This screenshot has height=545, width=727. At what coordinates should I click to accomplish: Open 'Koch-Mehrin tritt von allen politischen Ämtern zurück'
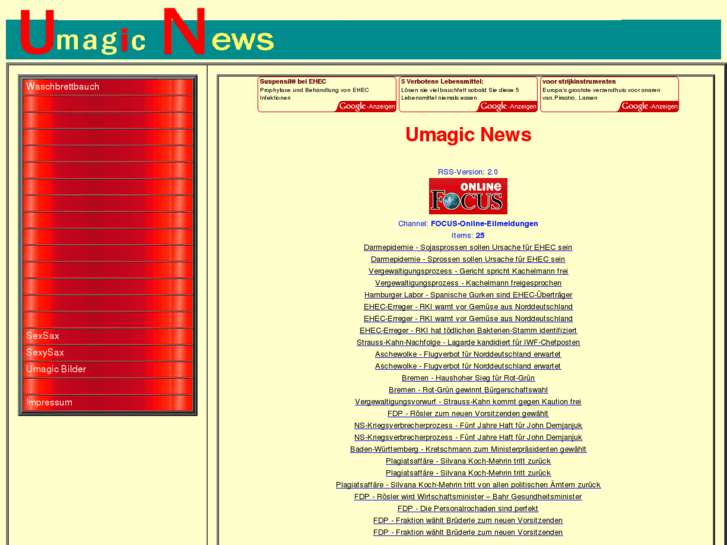click(468, 485)
